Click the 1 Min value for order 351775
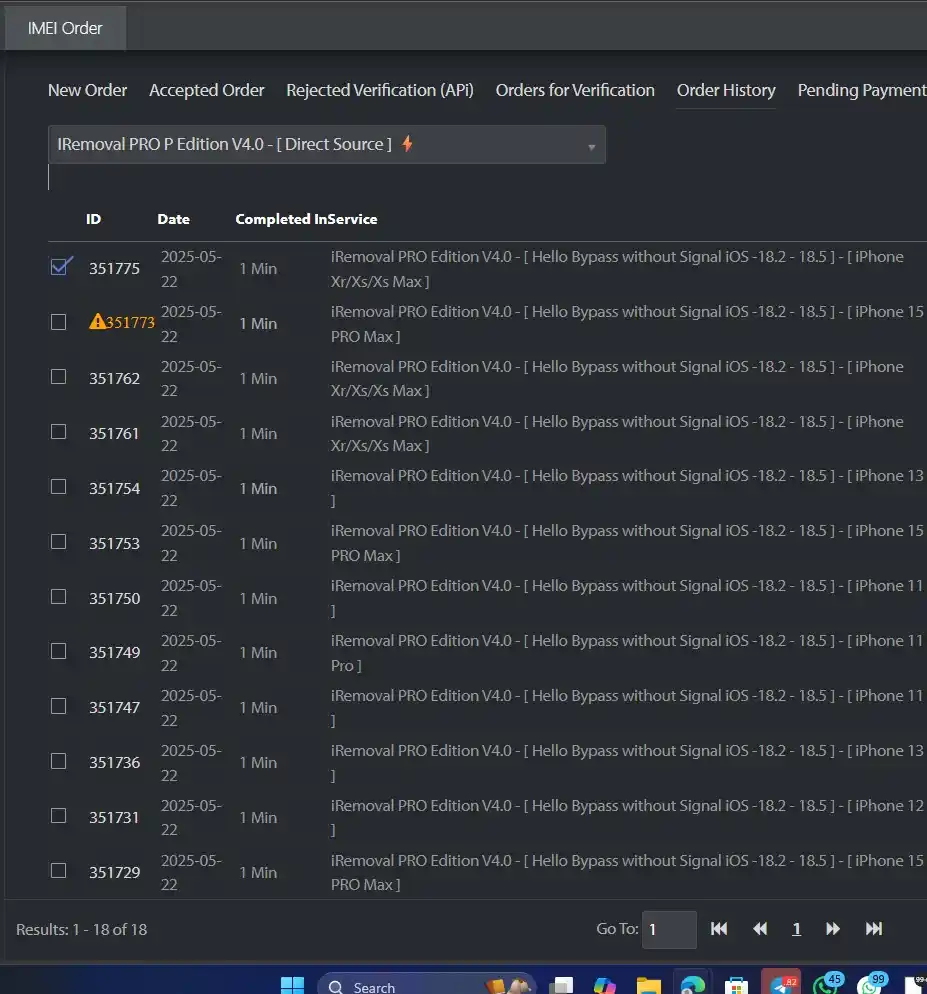Screen dimensions: 927x994 (x=258, y=269)
